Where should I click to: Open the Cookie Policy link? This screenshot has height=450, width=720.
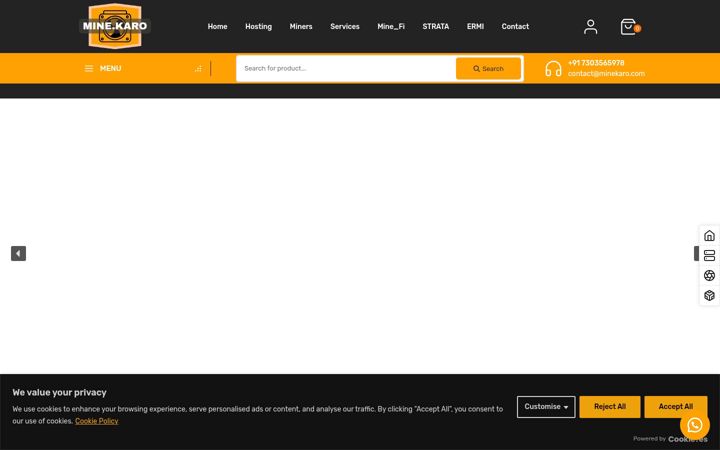coord(96,421)
